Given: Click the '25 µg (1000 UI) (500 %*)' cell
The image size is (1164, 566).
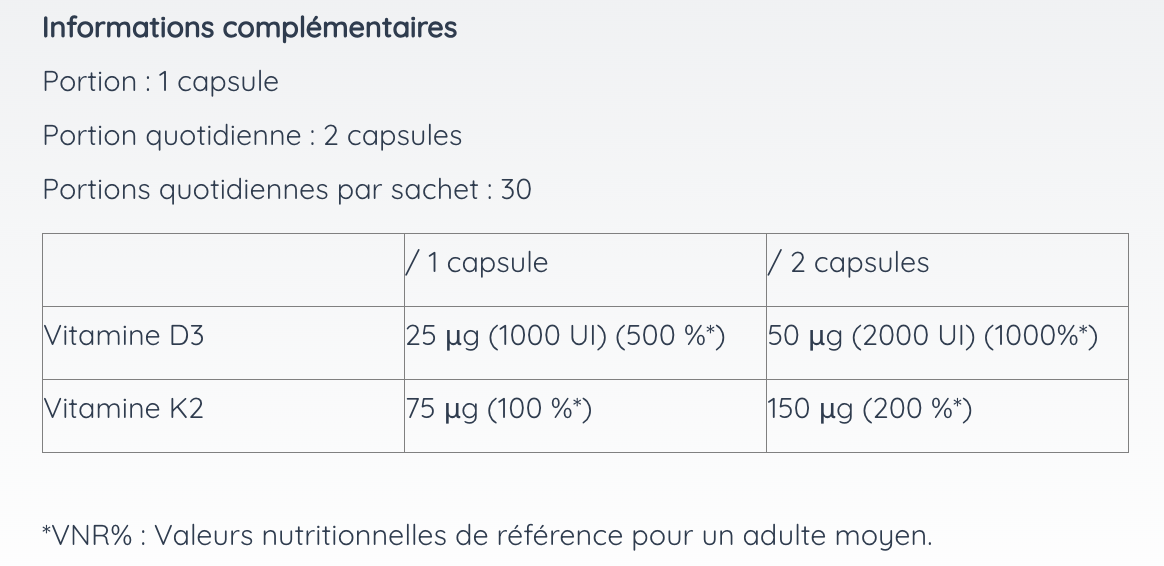Looking at the screenshot, I should click(x=585, y=343).
